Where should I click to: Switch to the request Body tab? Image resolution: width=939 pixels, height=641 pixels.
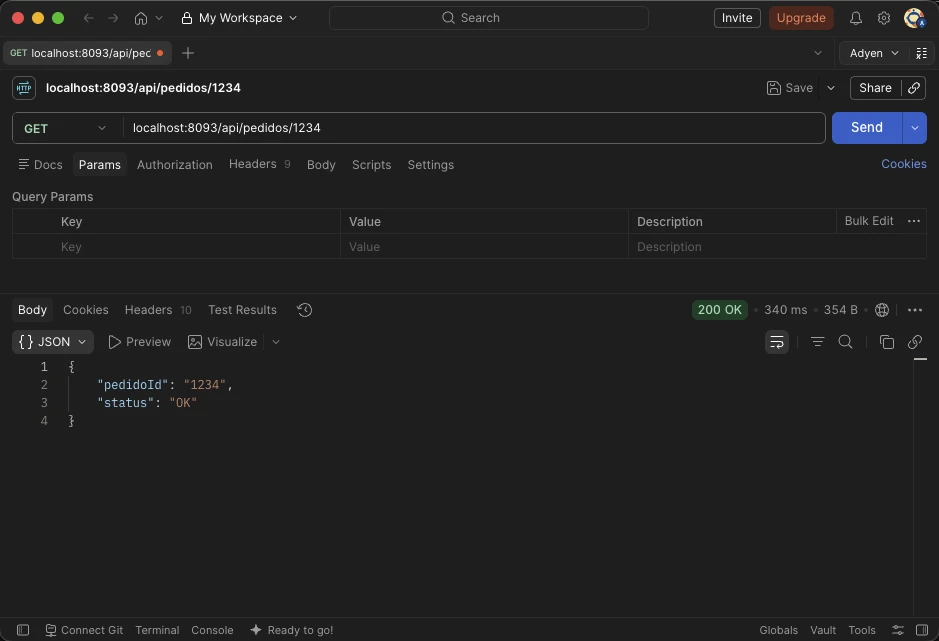(x=321, y=165)
